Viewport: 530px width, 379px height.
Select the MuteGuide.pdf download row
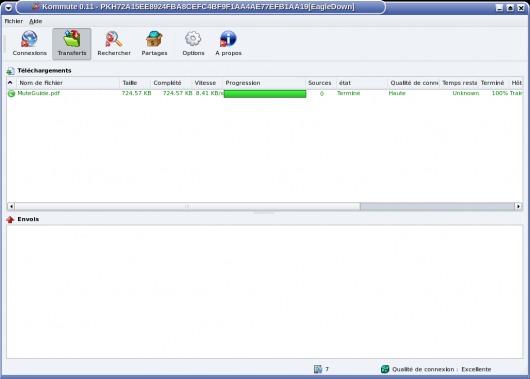tap(265, 93)
